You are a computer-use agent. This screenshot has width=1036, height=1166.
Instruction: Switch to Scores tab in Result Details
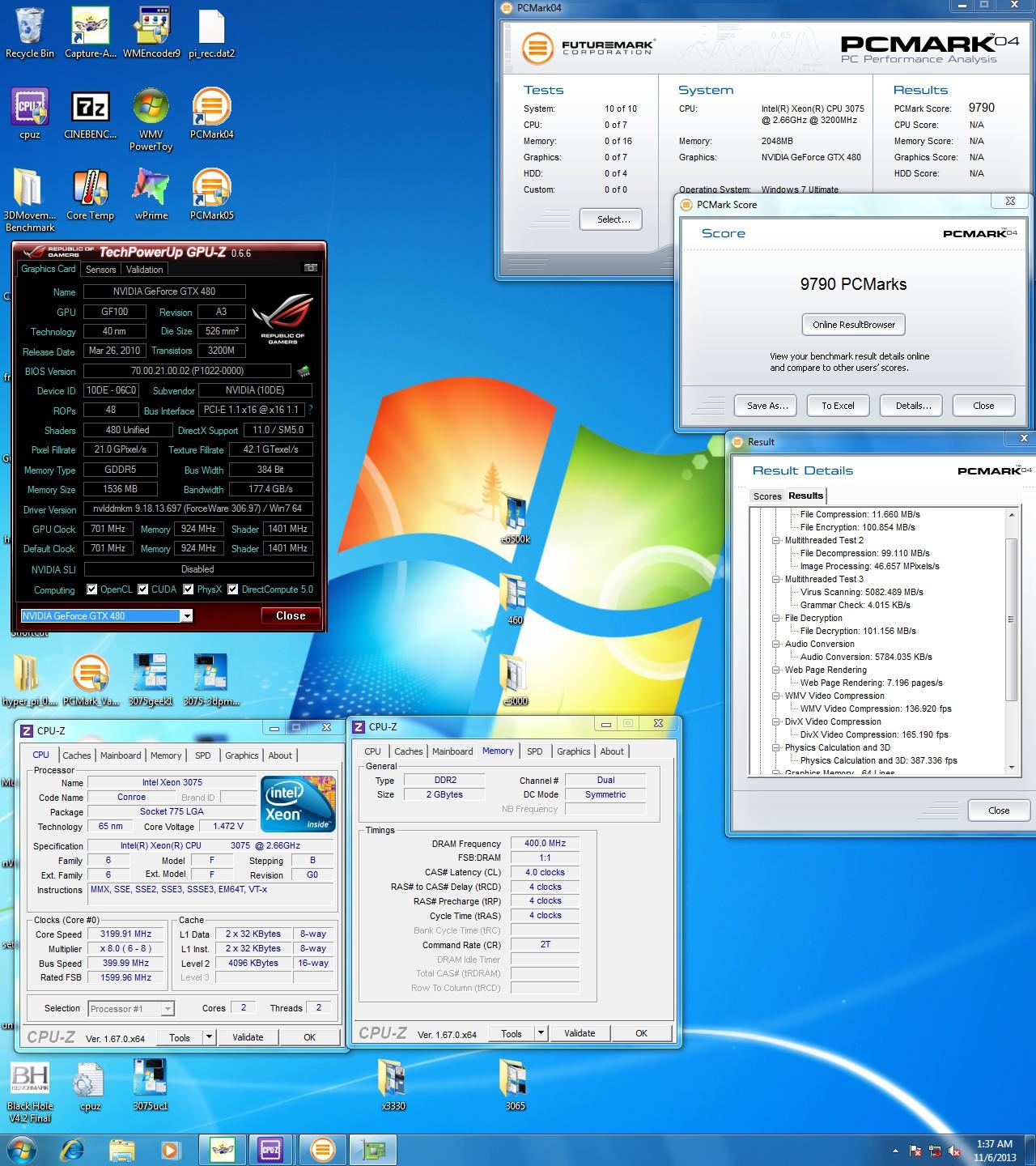767,496
